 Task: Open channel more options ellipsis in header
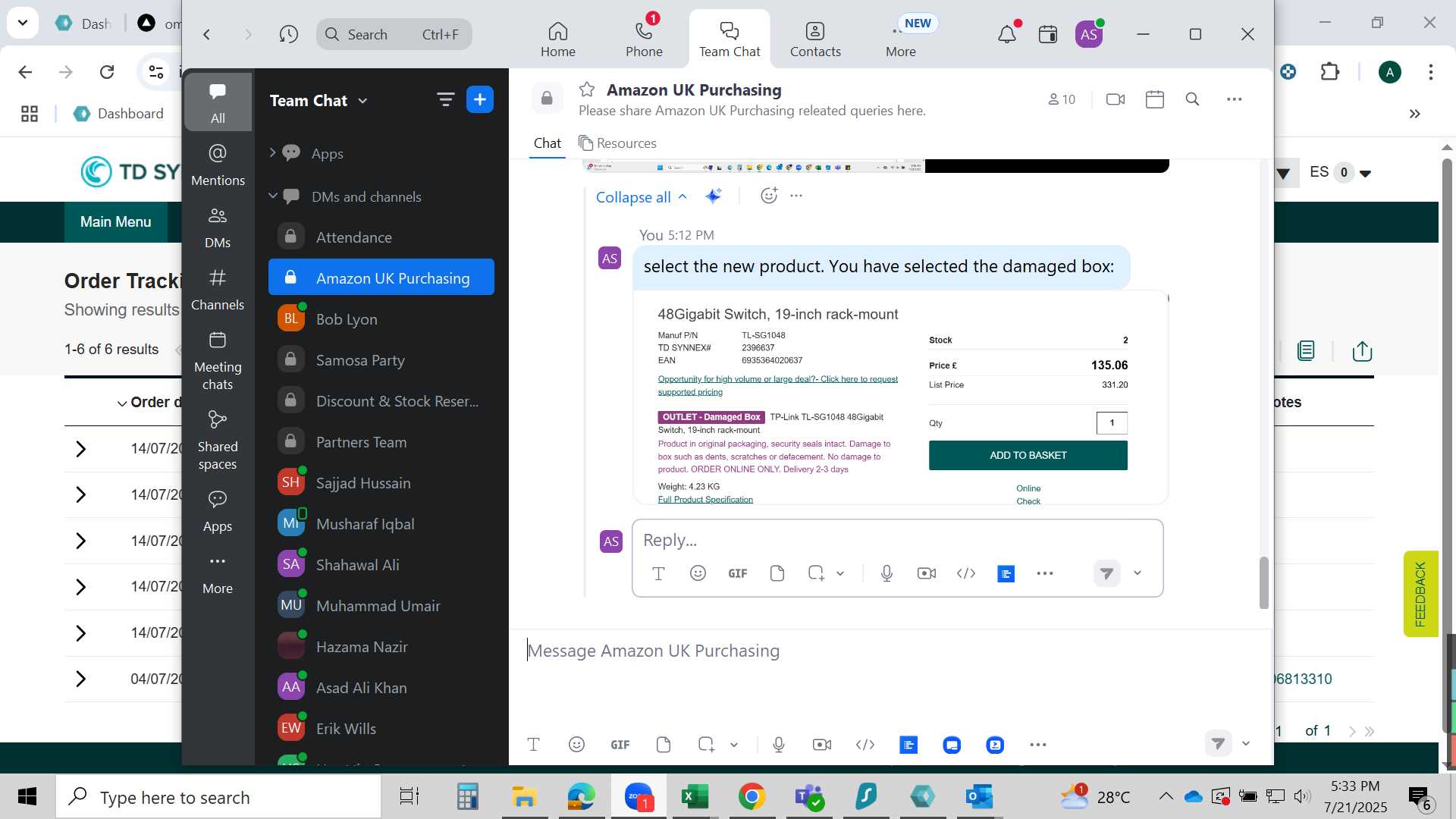point(1235,99)
